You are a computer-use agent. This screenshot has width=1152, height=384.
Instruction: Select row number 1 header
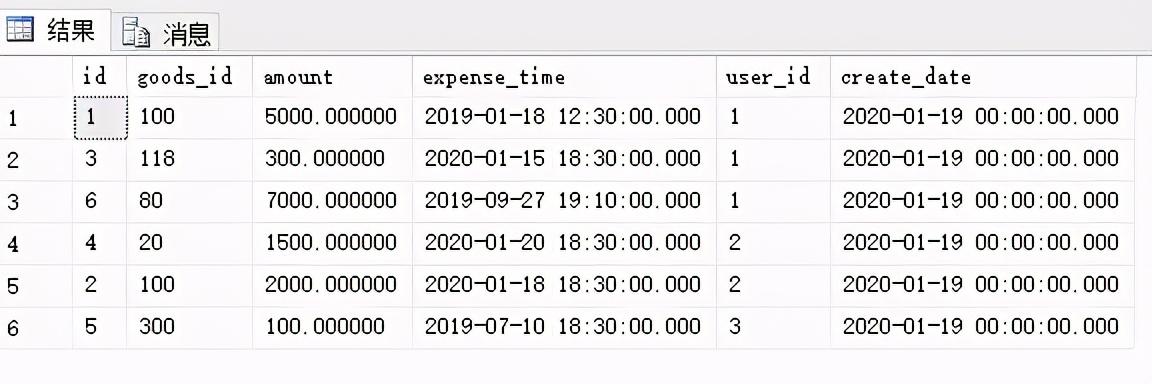pyautogui.click(x=36, y=117)
